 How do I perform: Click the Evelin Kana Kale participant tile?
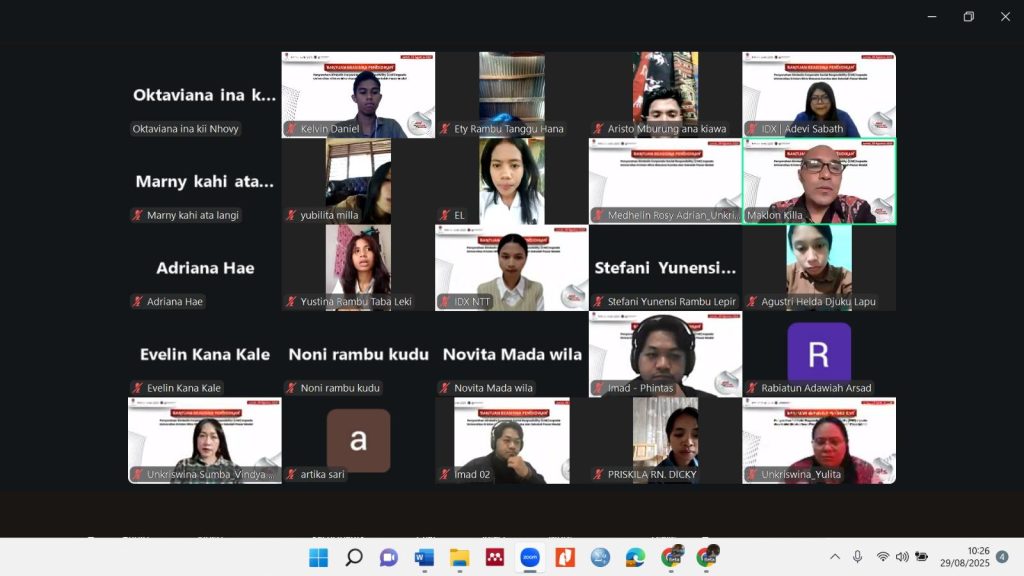(205, 354)
